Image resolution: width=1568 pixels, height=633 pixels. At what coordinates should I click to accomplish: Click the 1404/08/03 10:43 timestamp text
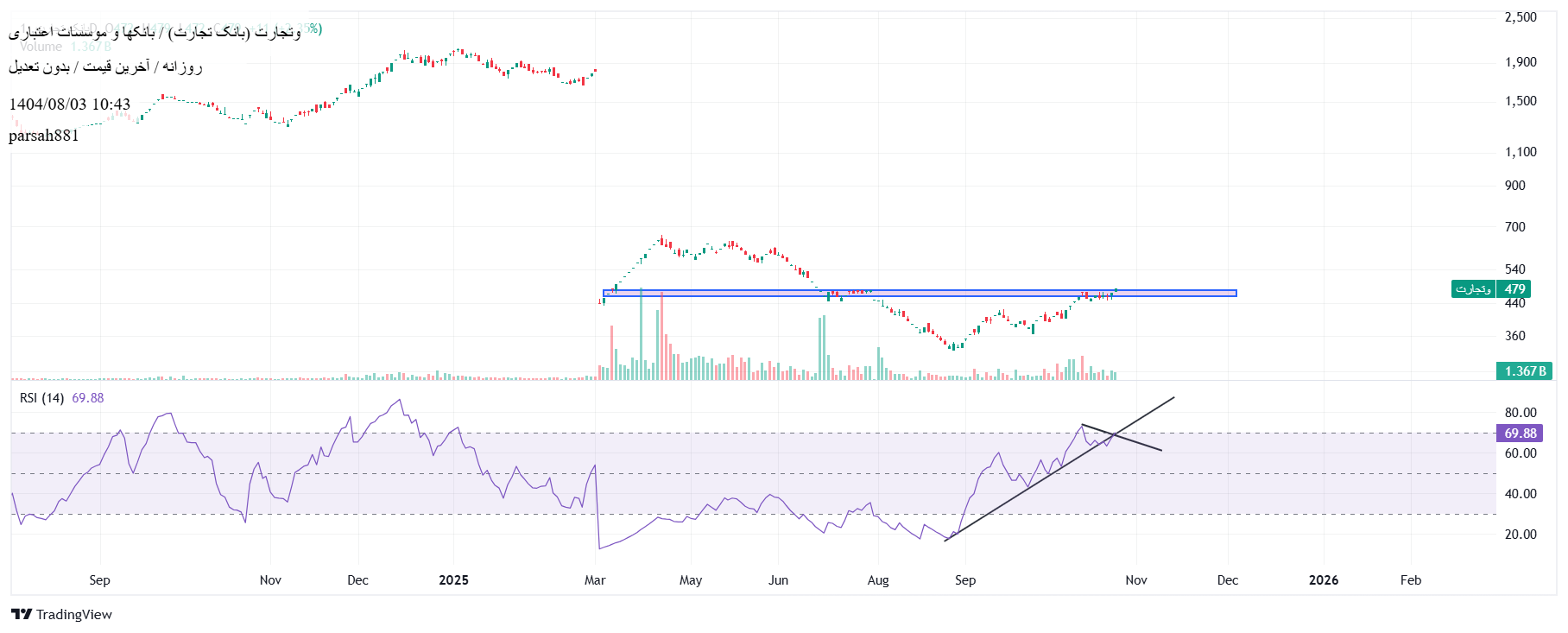tap(70, 104)
